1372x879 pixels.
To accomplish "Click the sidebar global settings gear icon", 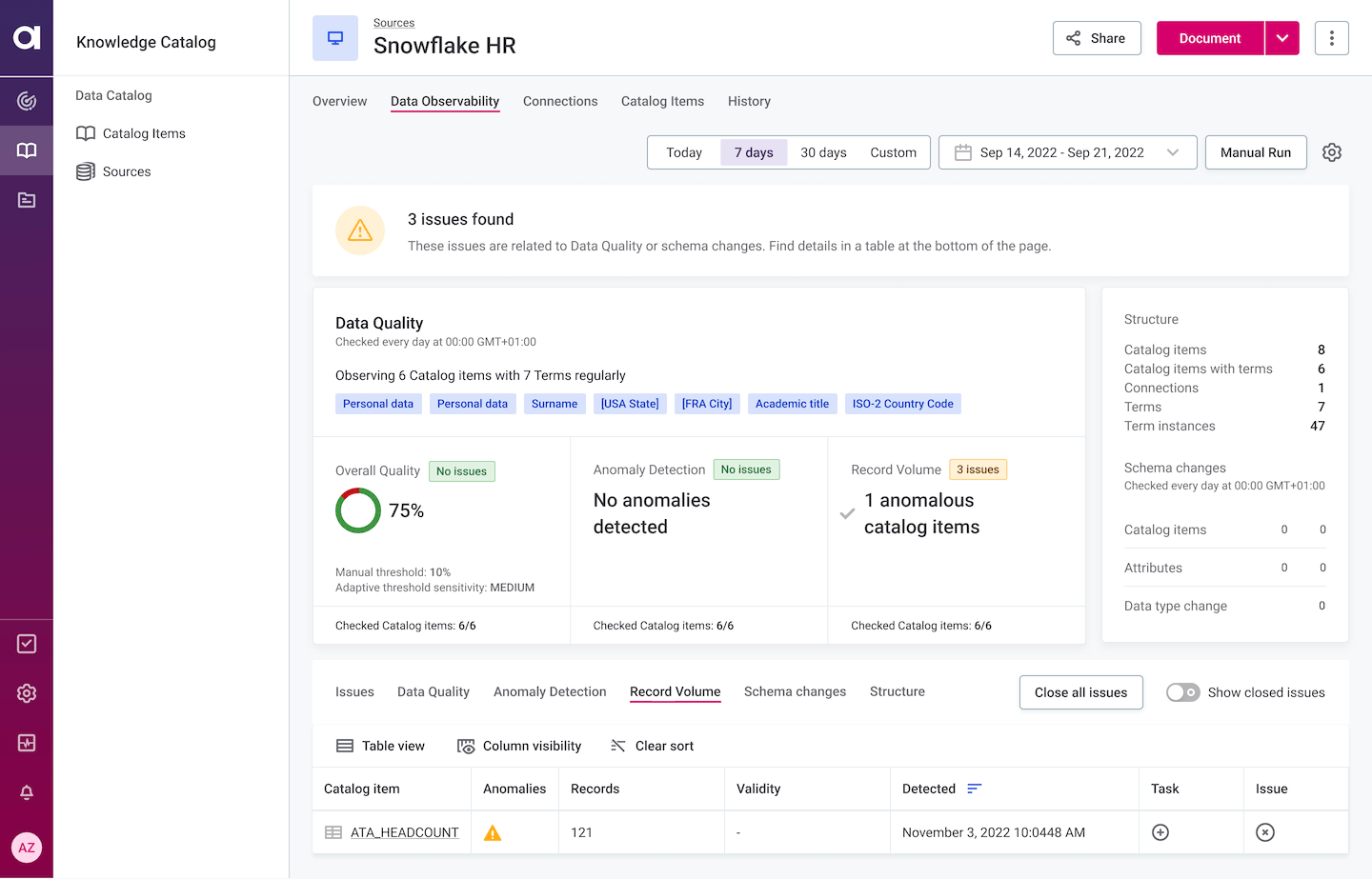I will tap(27, 693).
